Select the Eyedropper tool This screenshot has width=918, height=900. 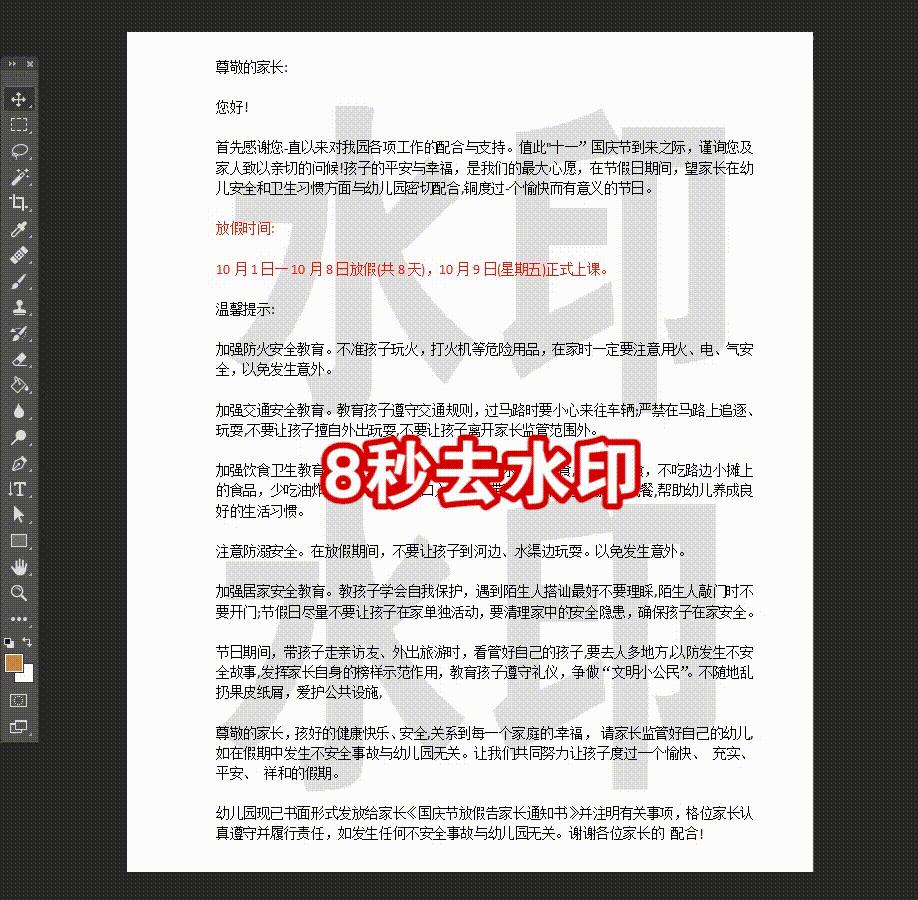pyautogui.click(x=18, y=230)
